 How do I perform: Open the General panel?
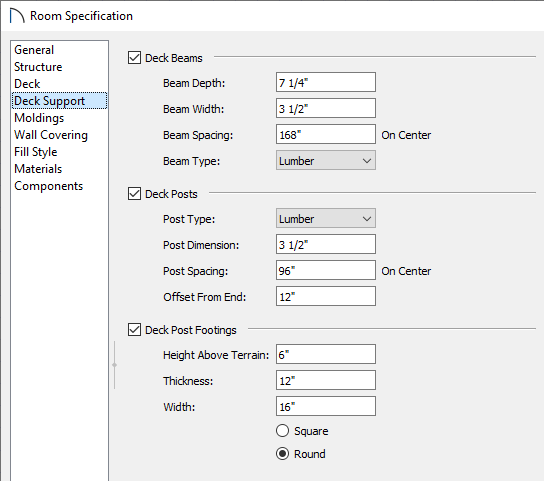tap(34, 50)
